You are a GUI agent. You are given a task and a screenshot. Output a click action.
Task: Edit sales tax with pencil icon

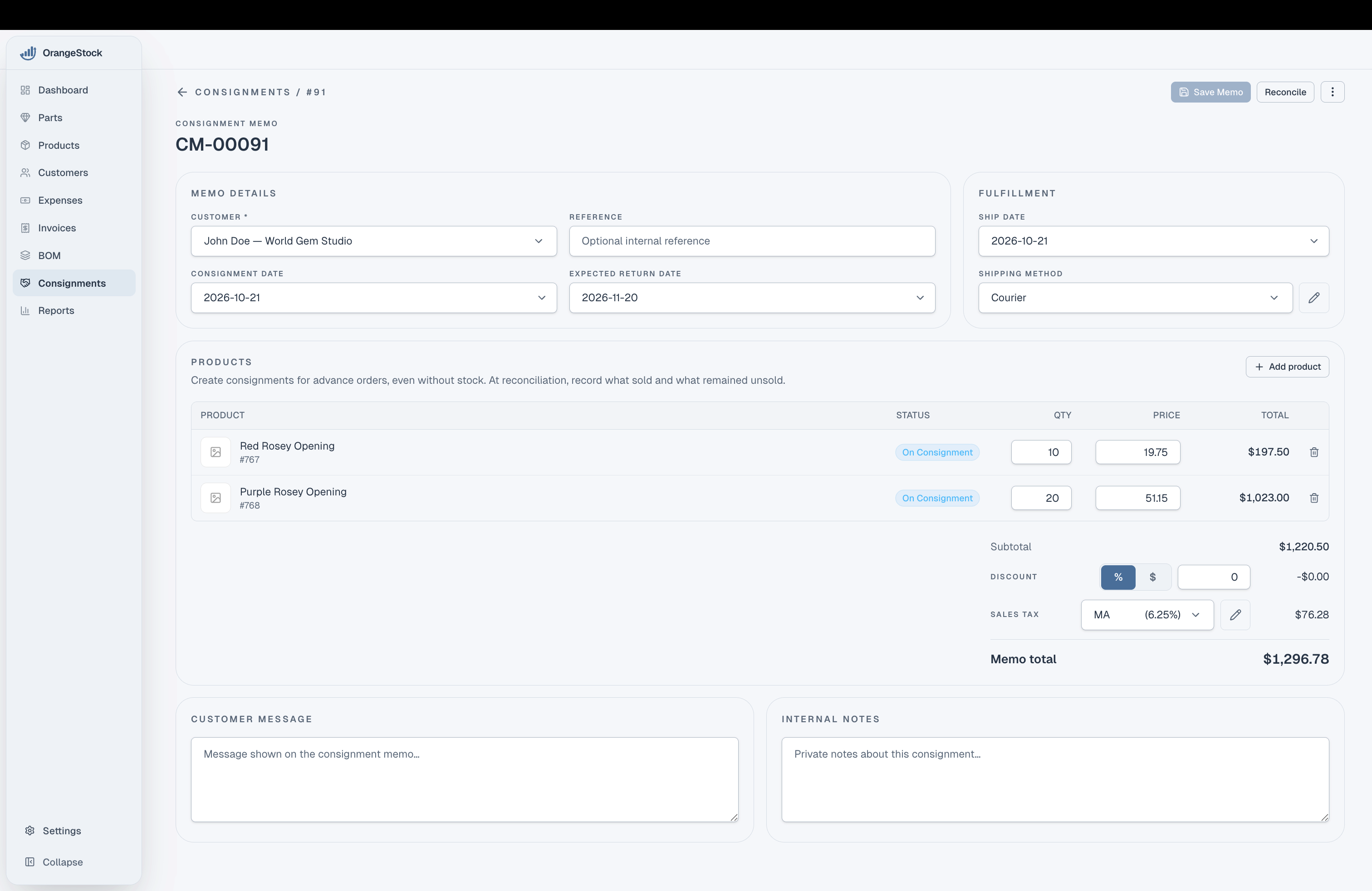(1235, 615)
